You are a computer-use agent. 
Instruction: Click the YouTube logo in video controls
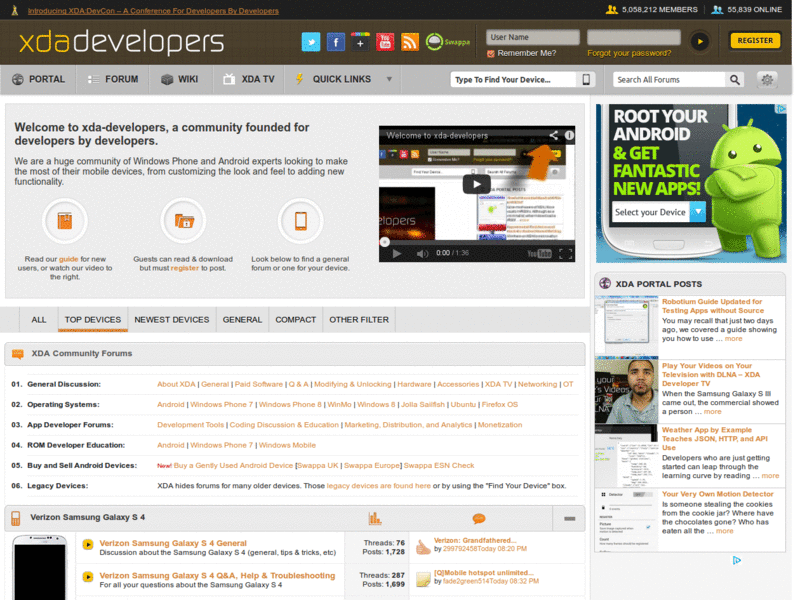[x=539, y=254]
